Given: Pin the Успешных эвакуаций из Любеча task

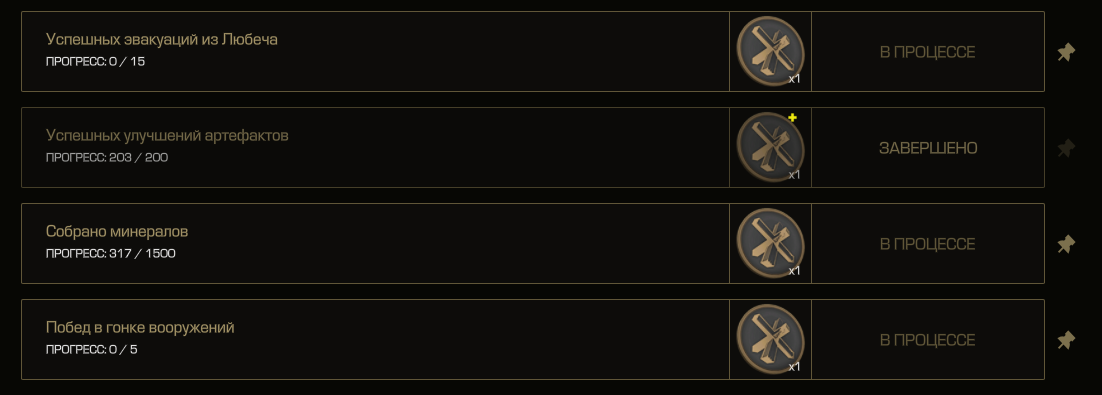Looking at the screenshot, I should click(x=1066, y=52).
